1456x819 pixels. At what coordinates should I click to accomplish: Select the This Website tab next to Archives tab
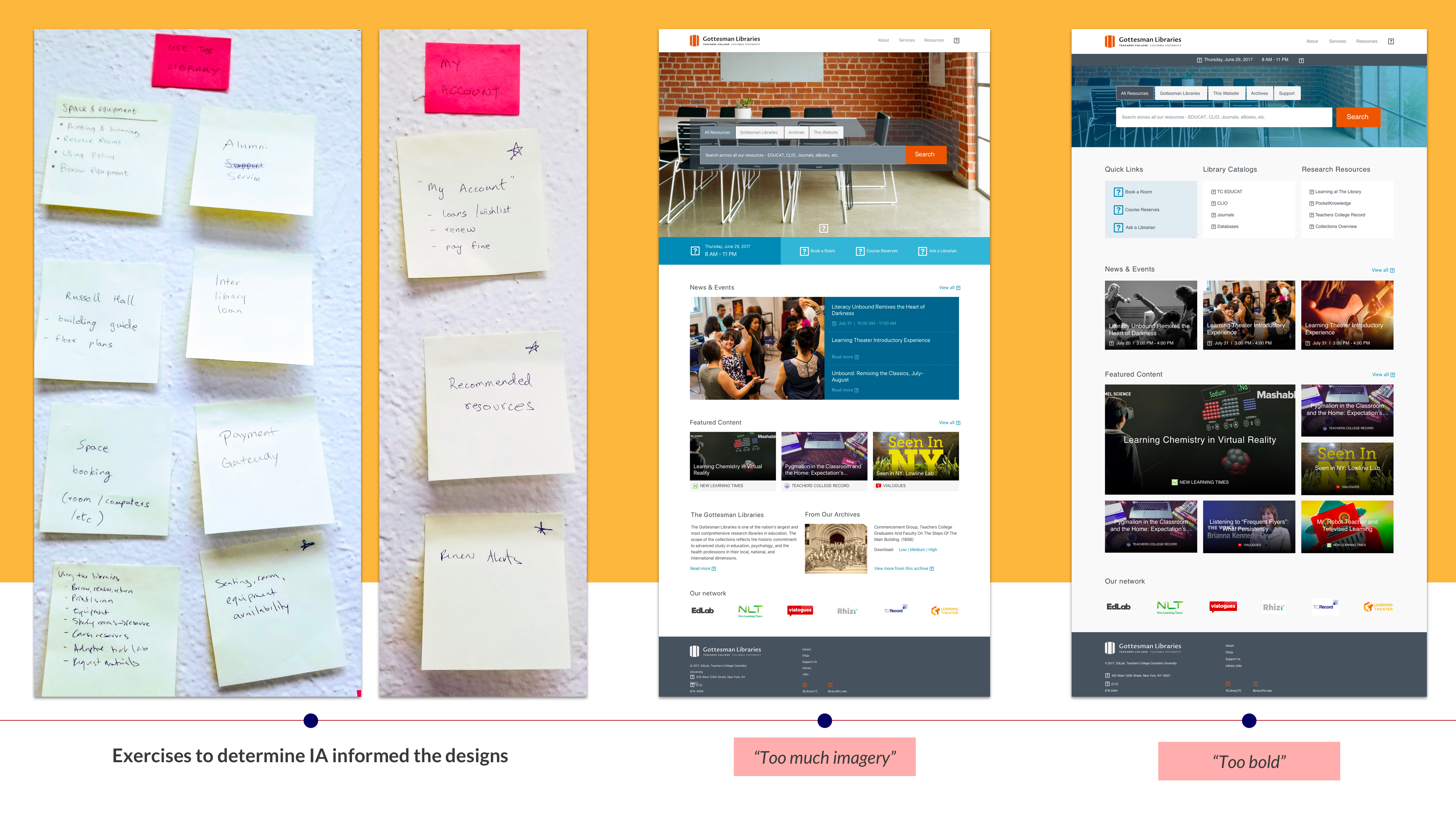(x=825, y=133)
